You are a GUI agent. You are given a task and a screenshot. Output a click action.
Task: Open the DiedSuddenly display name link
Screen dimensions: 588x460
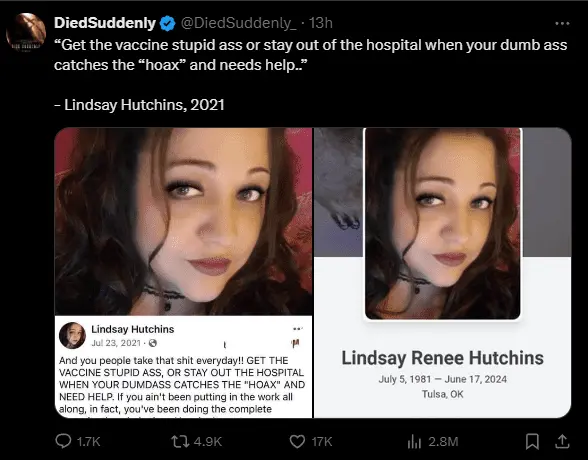pyautogui.click(x=105, y=23)
